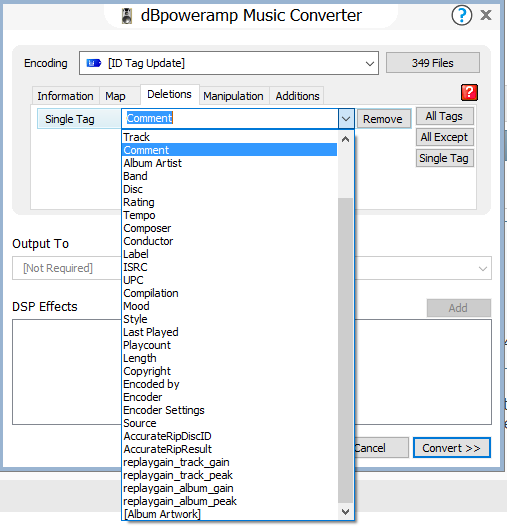Click the Comment tag input field
The image size is (507, 527).
[x=230, y=119]
